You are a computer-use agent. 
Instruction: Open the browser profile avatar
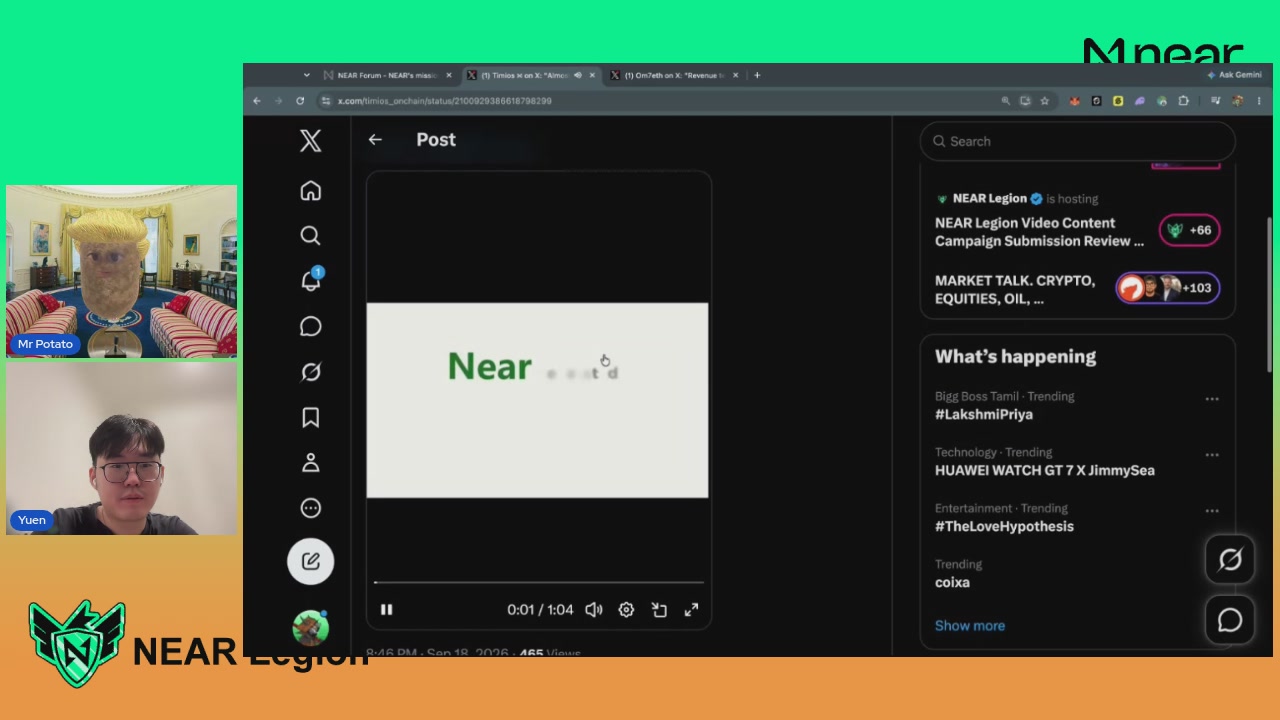(x=1238, y=101)
